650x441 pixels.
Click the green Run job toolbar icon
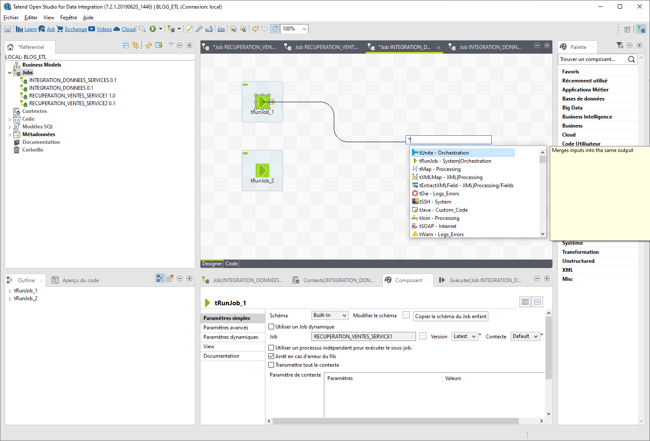153,29
